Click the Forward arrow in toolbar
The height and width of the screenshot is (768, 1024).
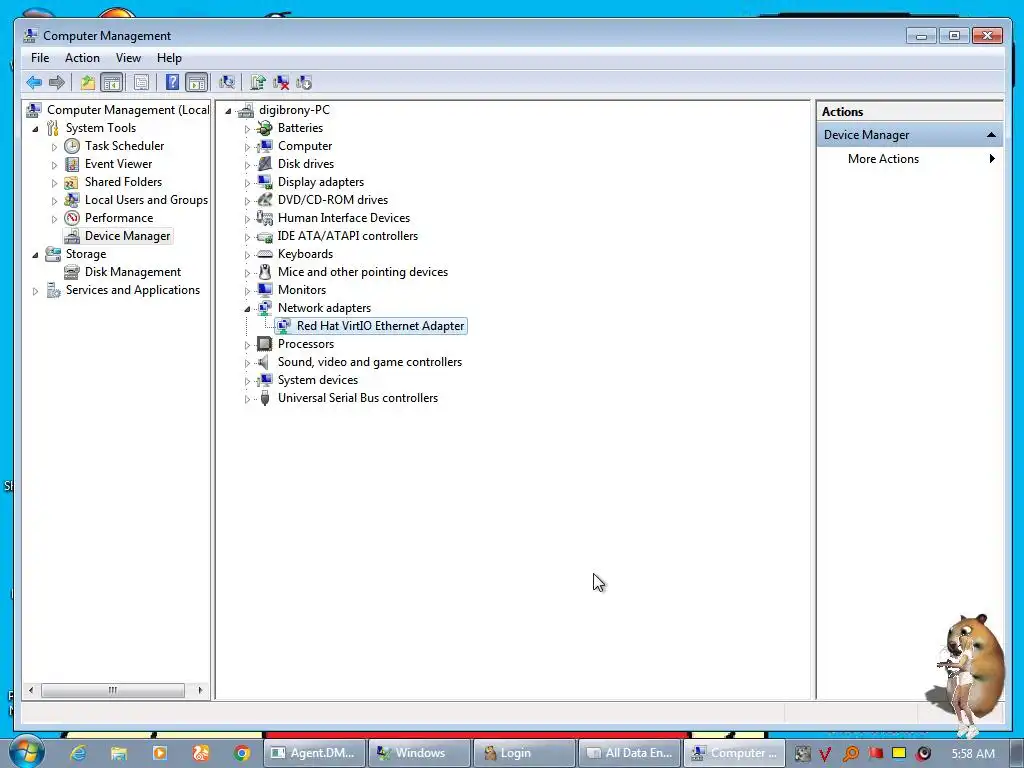tap(57, 82)
